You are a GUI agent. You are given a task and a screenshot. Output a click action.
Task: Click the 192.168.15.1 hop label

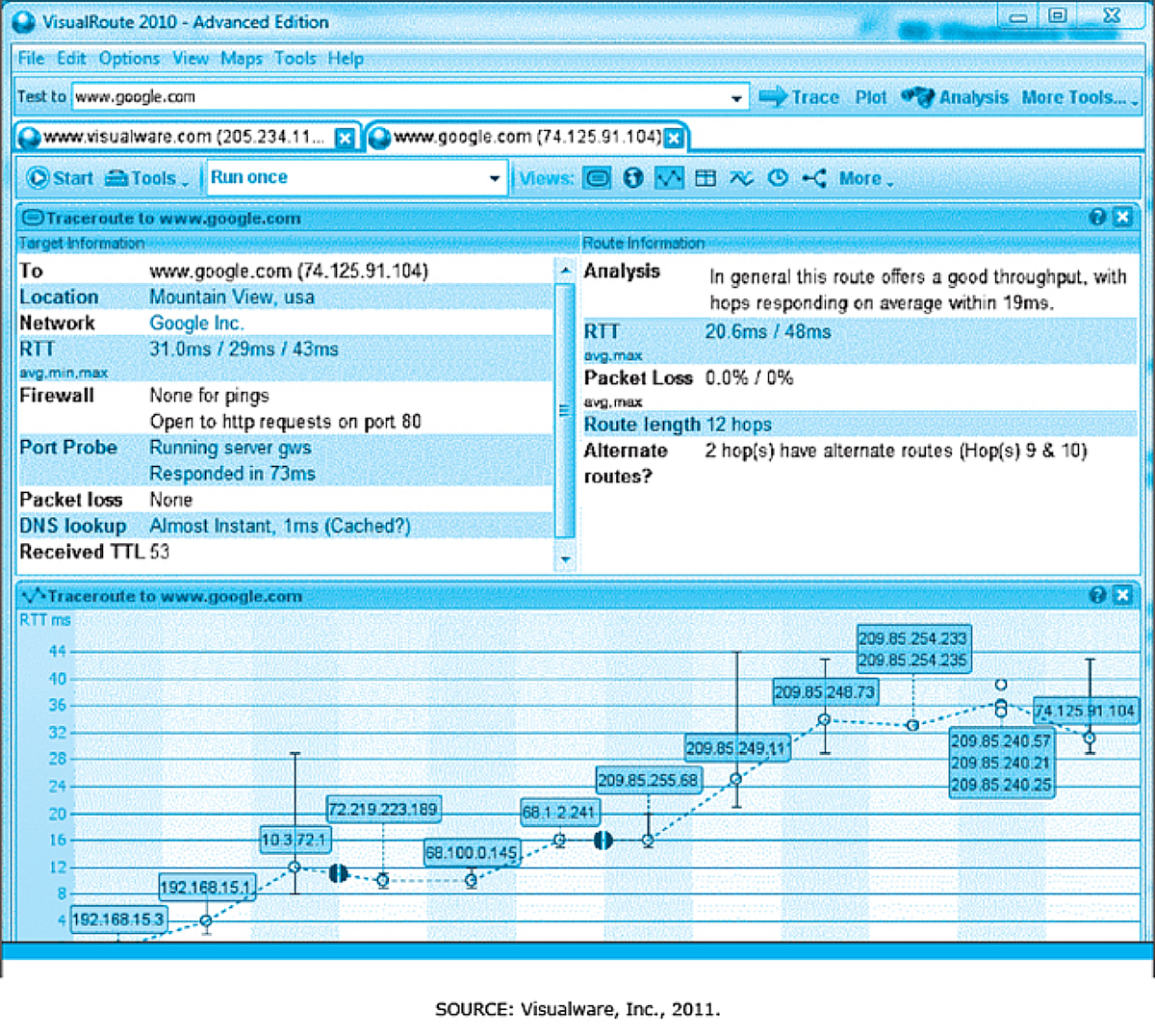click(x=206, y=888)
